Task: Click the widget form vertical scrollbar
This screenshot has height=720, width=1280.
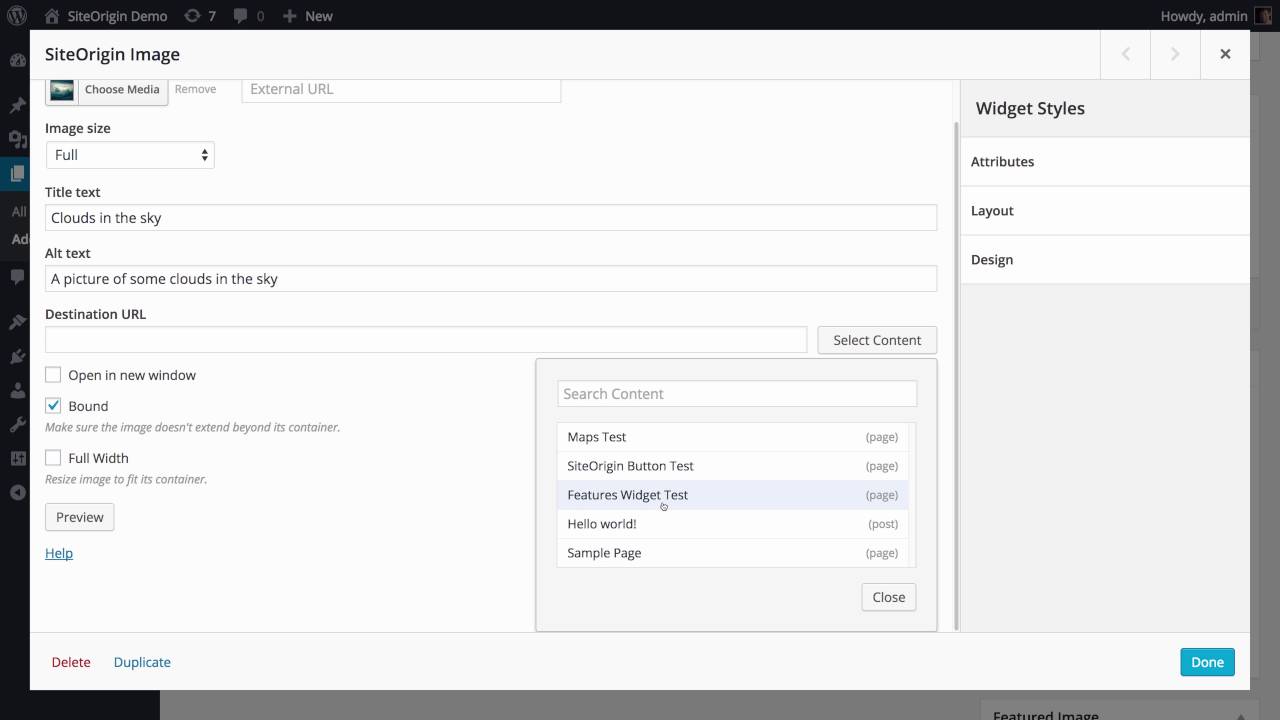Action: [956, 375]
